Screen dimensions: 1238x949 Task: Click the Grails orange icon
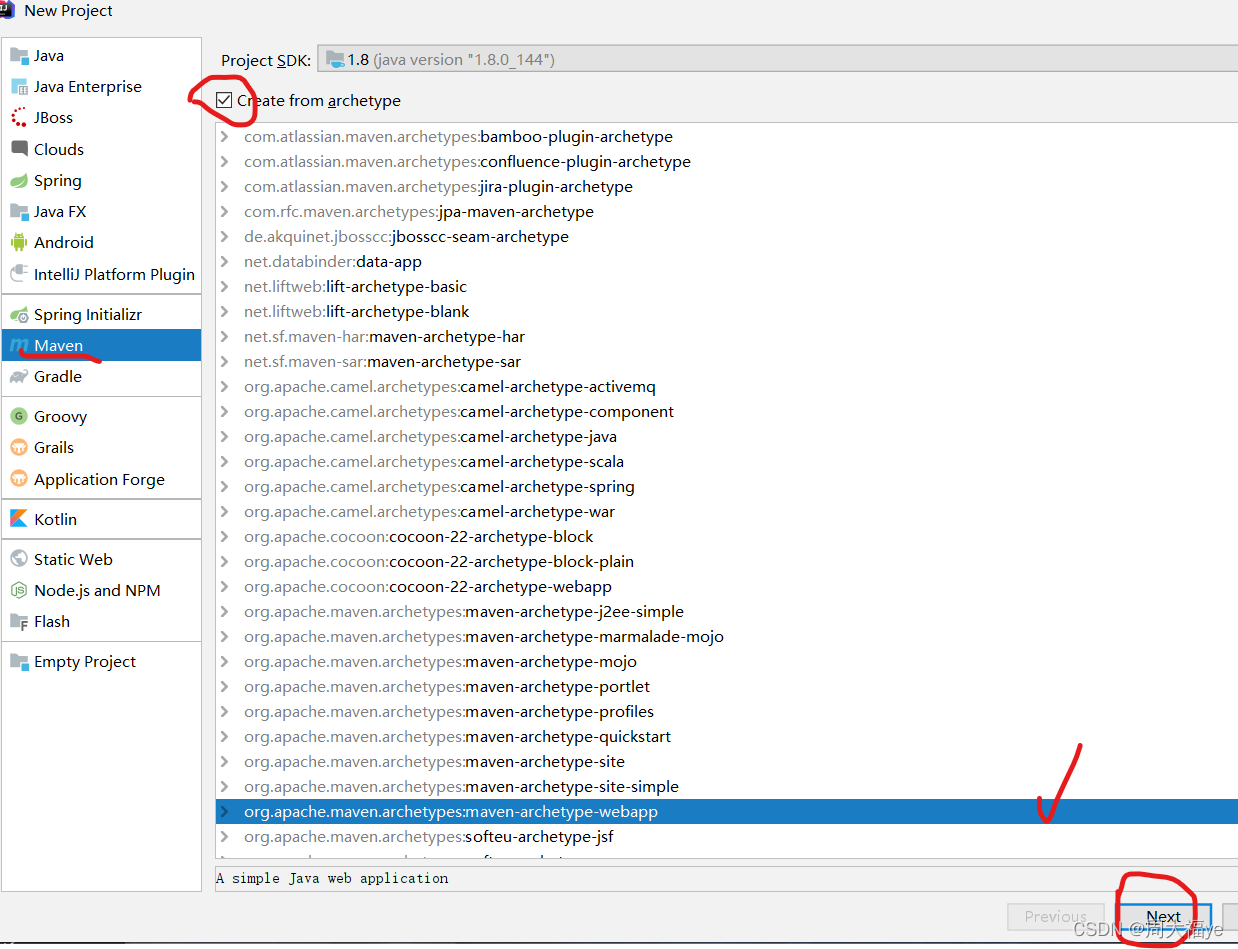[19, 448]
